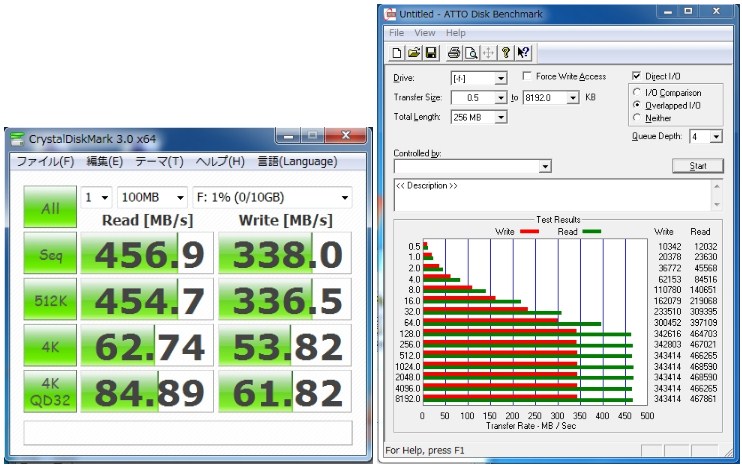This screenshot has height=469, width=742.
Task: Open the Queue Depth dropdown
Action: pyautogui.click(x=716, y=137)
